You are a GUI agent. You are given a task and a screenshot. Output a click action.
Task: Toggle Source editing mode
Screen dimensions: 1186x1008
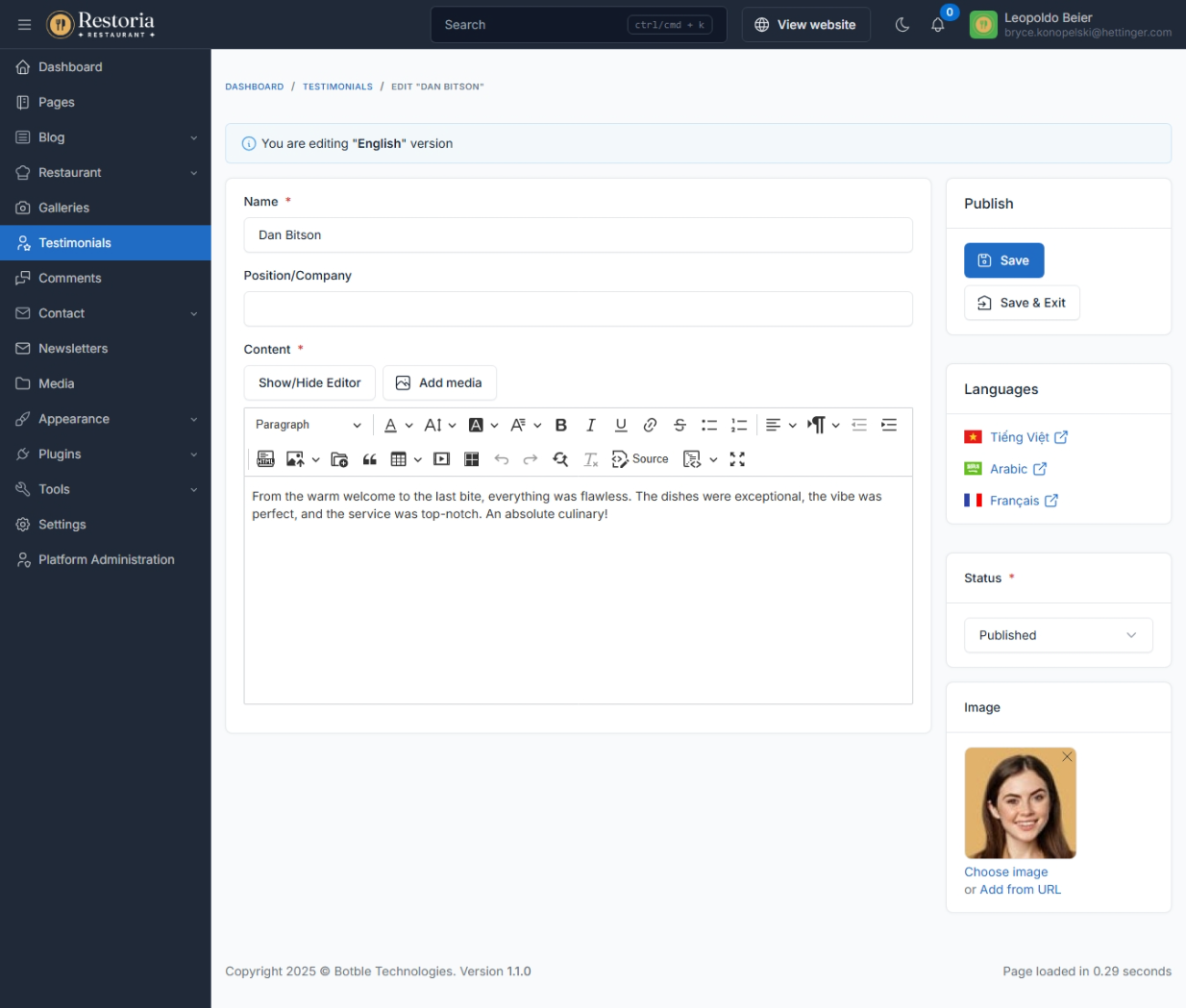pos(640,459)
